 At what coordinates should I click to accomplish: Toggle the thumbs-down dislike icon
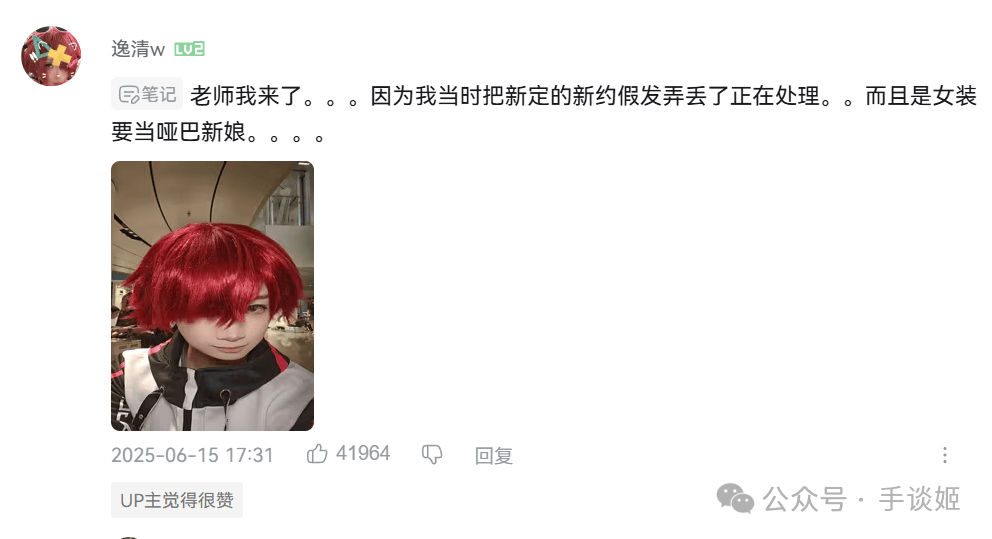point(432,454)
